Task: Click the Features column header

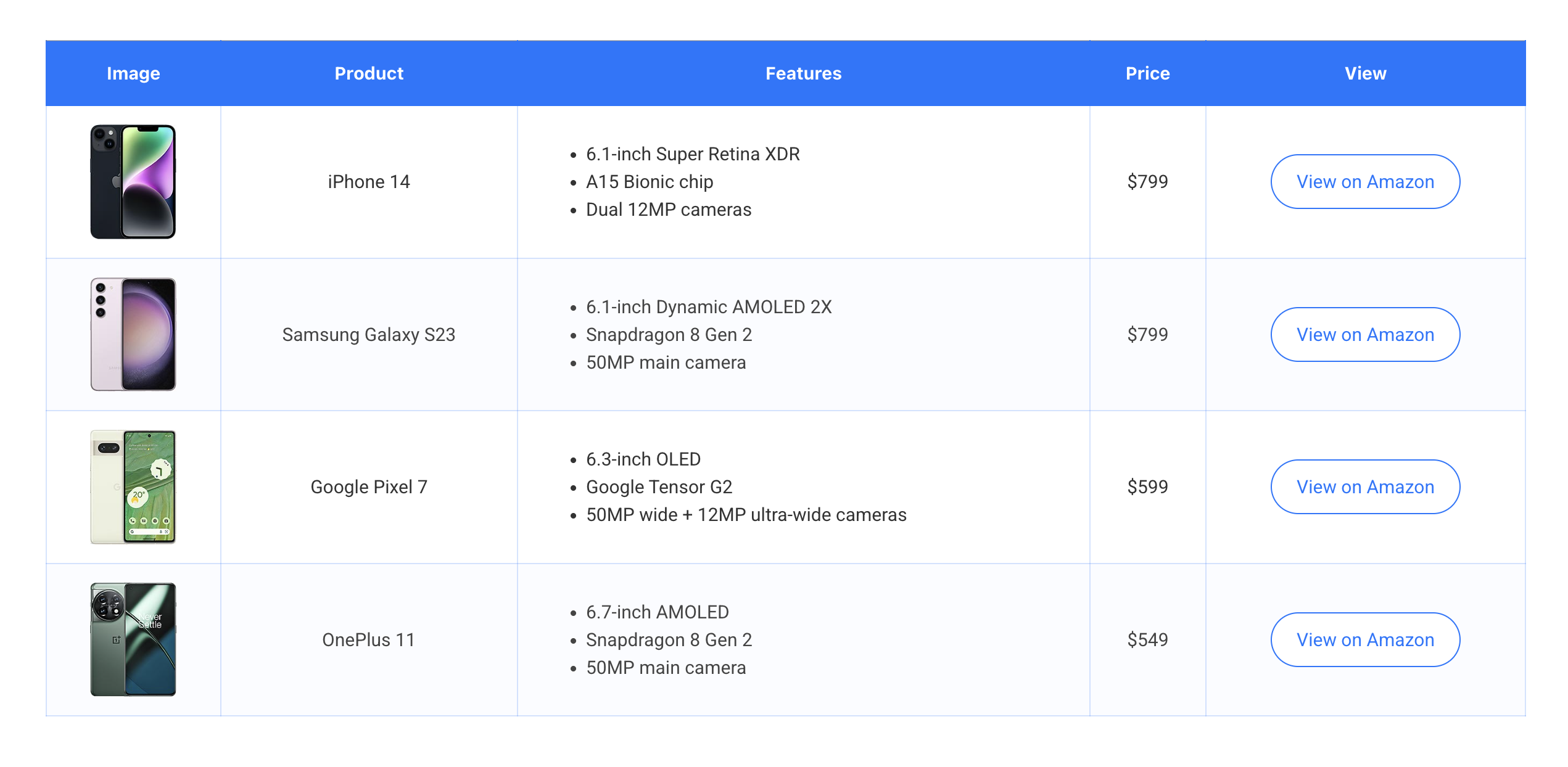Action: coord(803,73)
